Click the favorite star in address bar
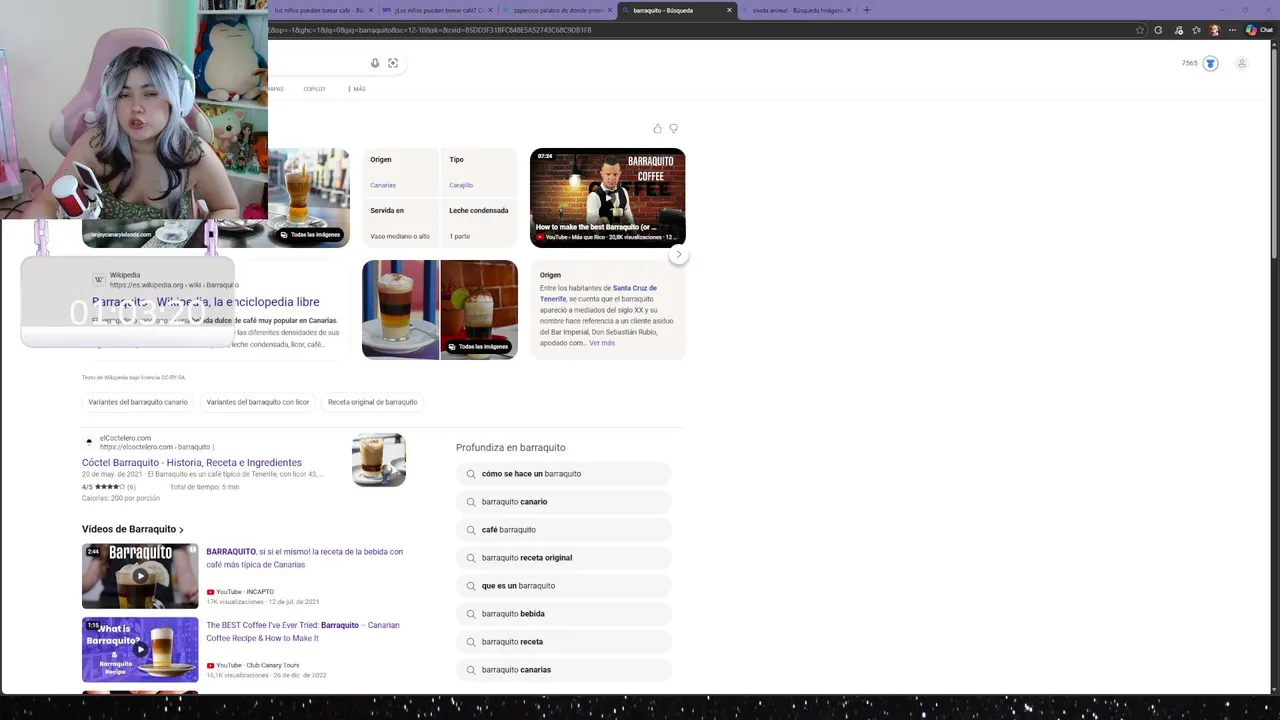Image resolution: width=1280 pixels, height=720 pixels. 1140,30
